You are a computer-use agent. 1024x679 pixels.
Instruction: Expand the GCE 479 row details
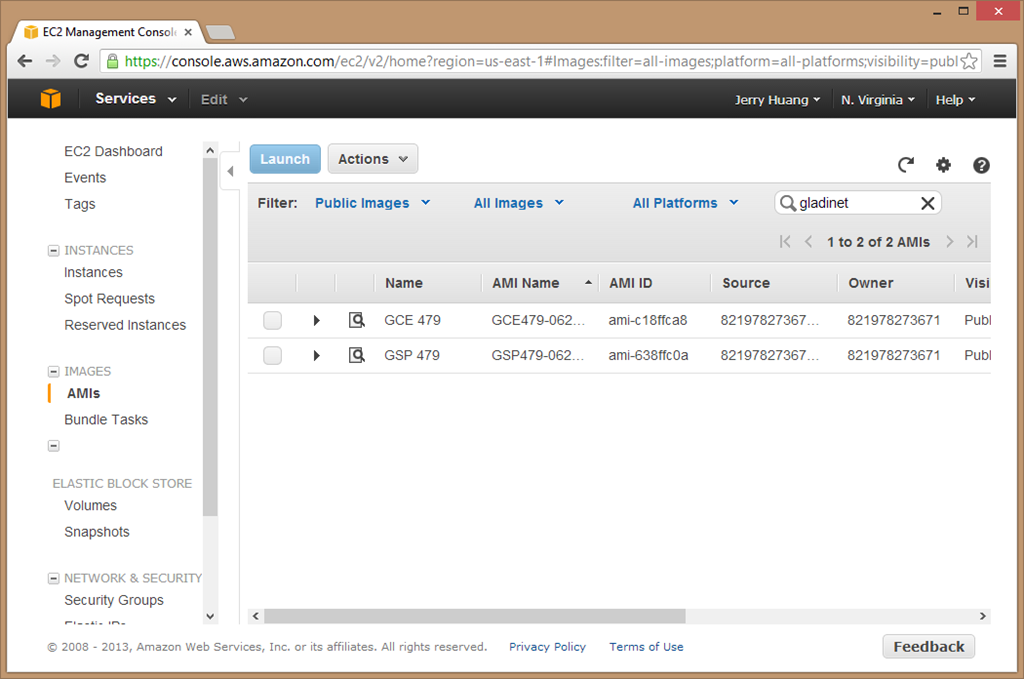[316, 320]
